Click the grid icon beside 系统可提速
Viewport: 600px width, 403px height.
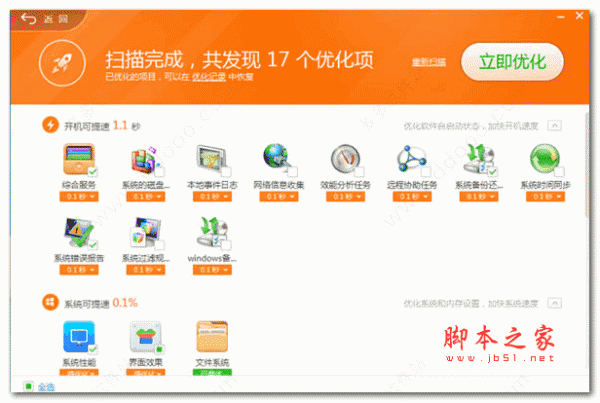51,302
